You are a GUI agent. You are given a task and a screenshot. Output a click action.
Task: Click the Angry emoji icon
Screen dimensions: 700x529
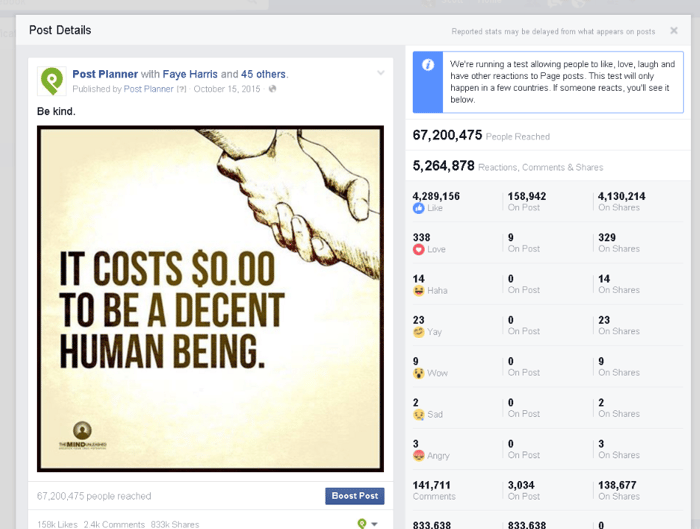tap(418, 455)
